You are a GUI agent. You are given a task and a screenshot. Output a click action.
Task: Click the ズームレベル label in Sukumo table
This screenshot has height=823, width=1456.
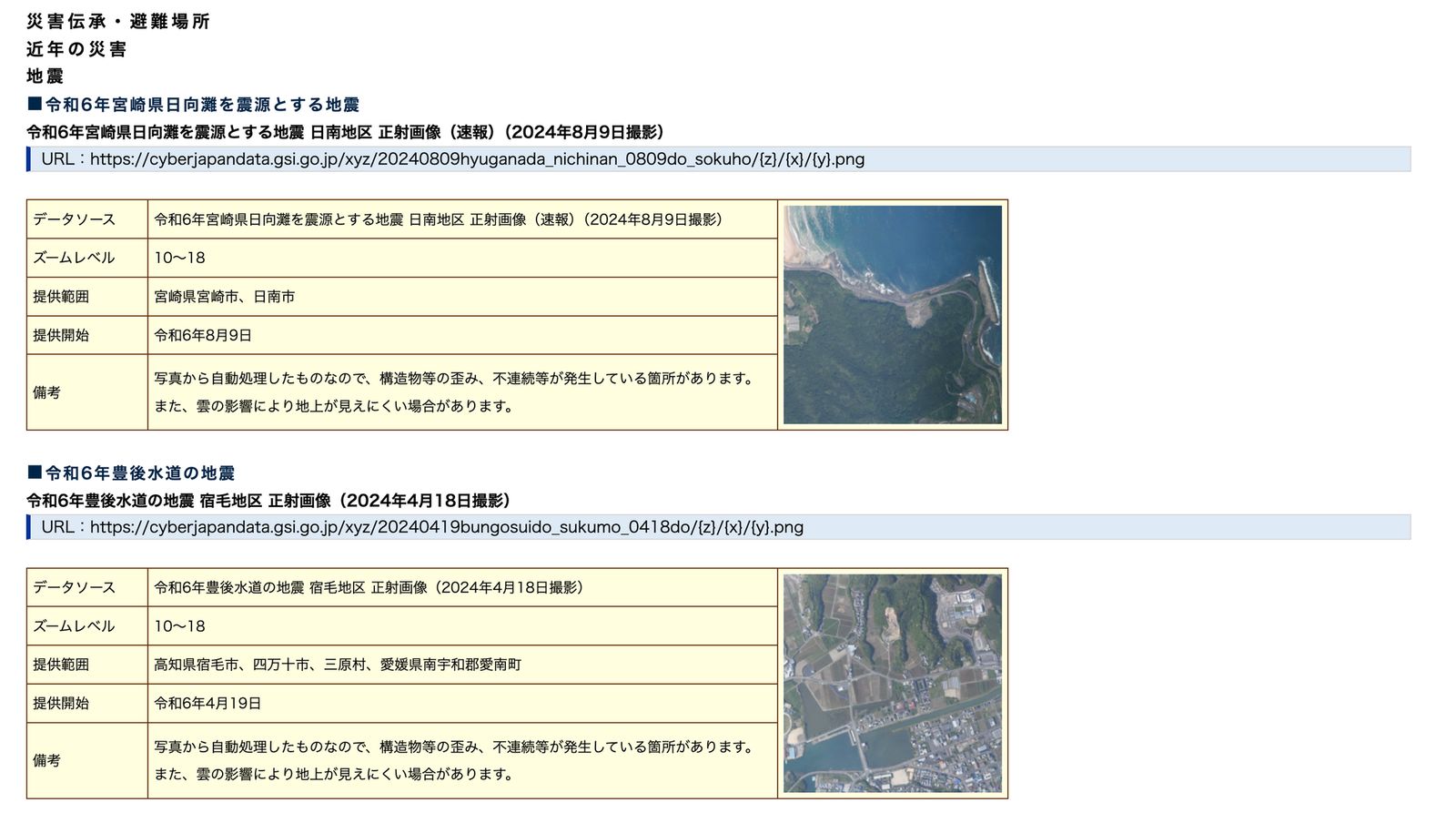click(x=75, y=626)
